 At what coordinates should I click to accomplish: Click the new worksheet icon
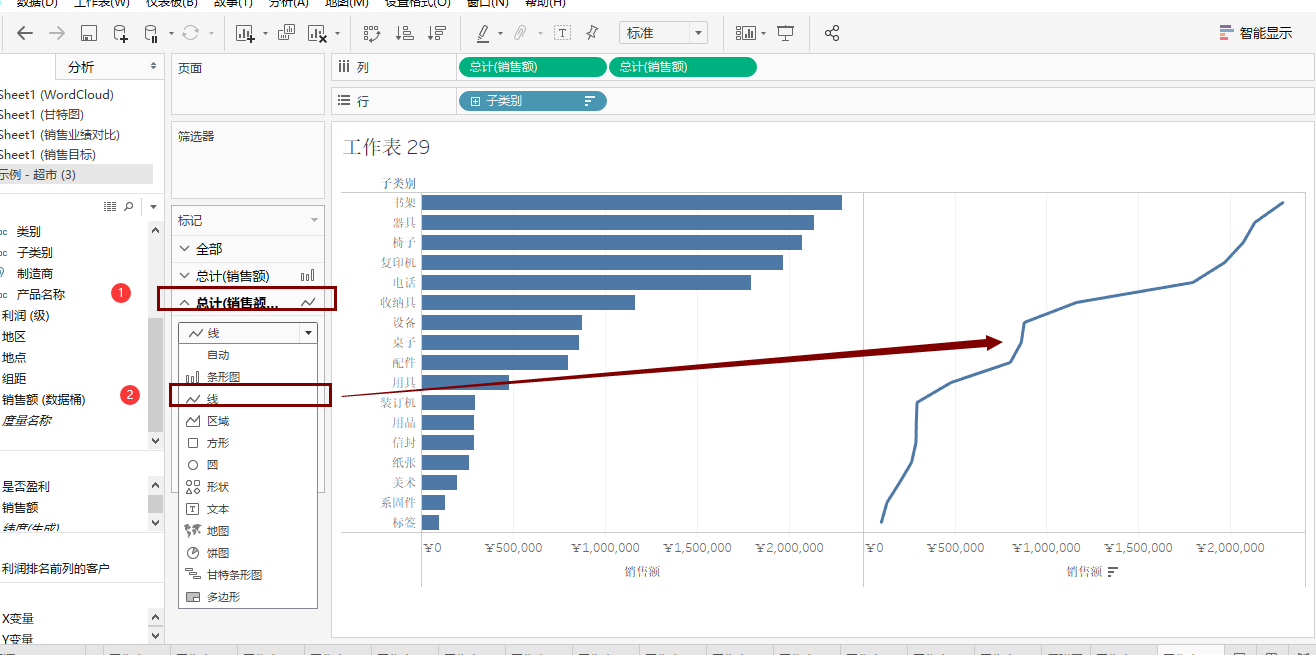246,34
